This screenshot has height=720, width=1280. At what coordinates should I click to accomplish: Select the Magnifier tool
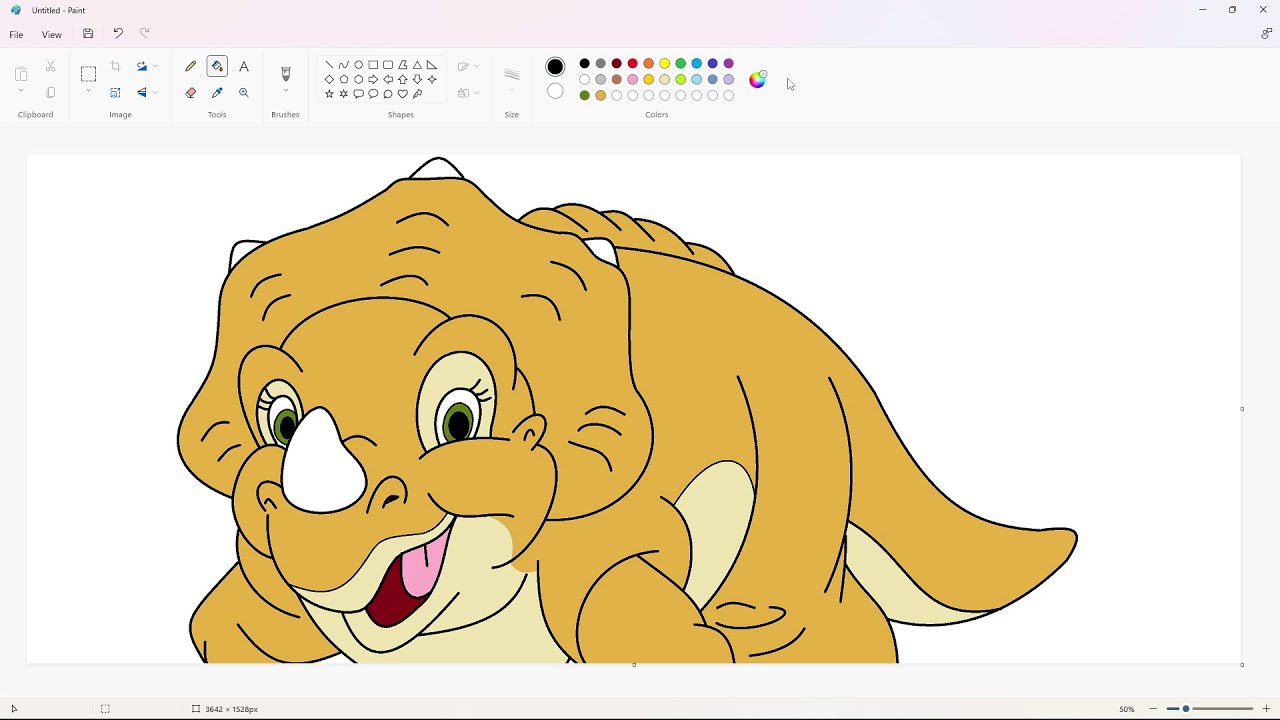coord(244,92)
